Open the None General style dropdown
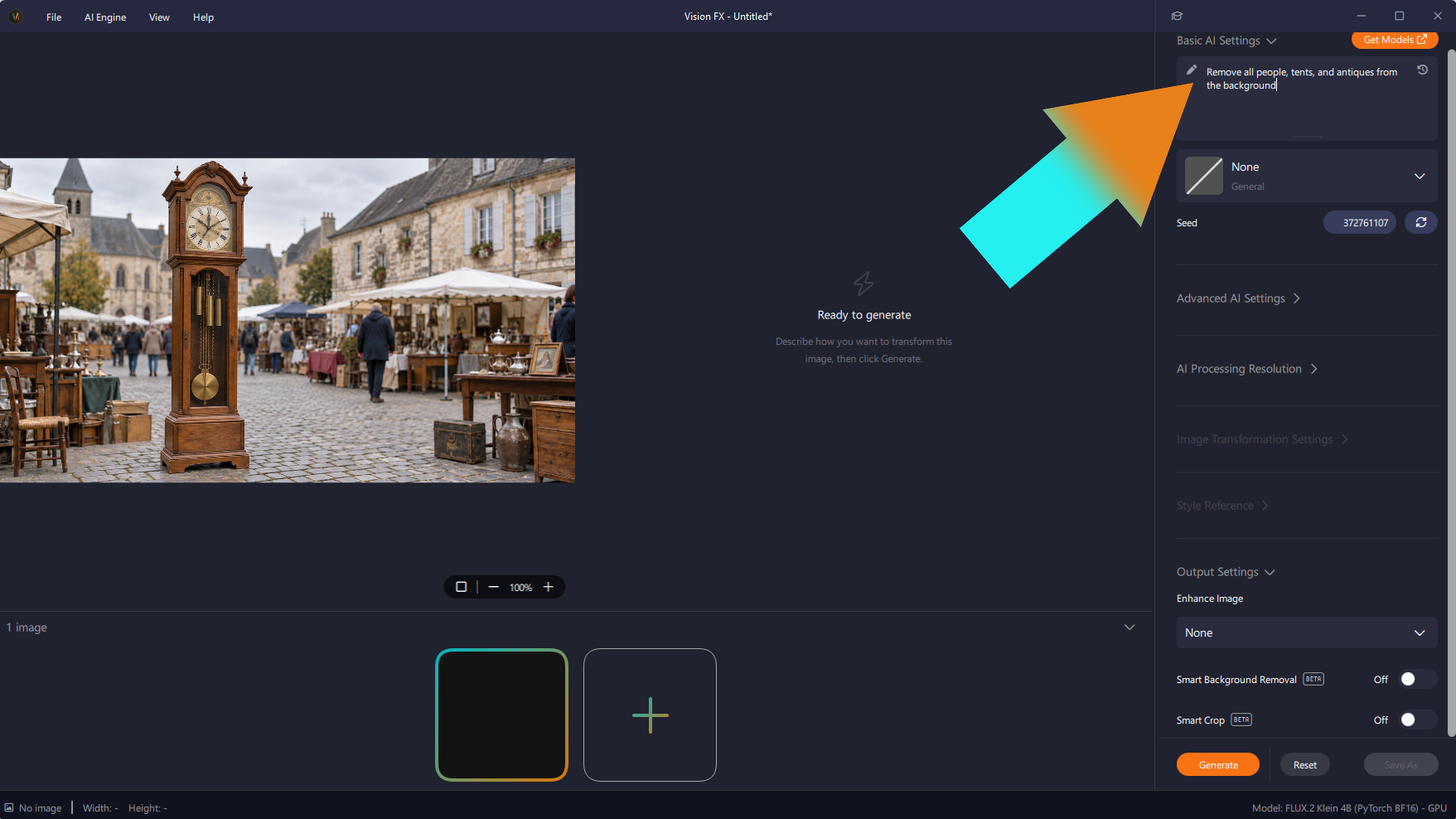 click(1307, 176)
